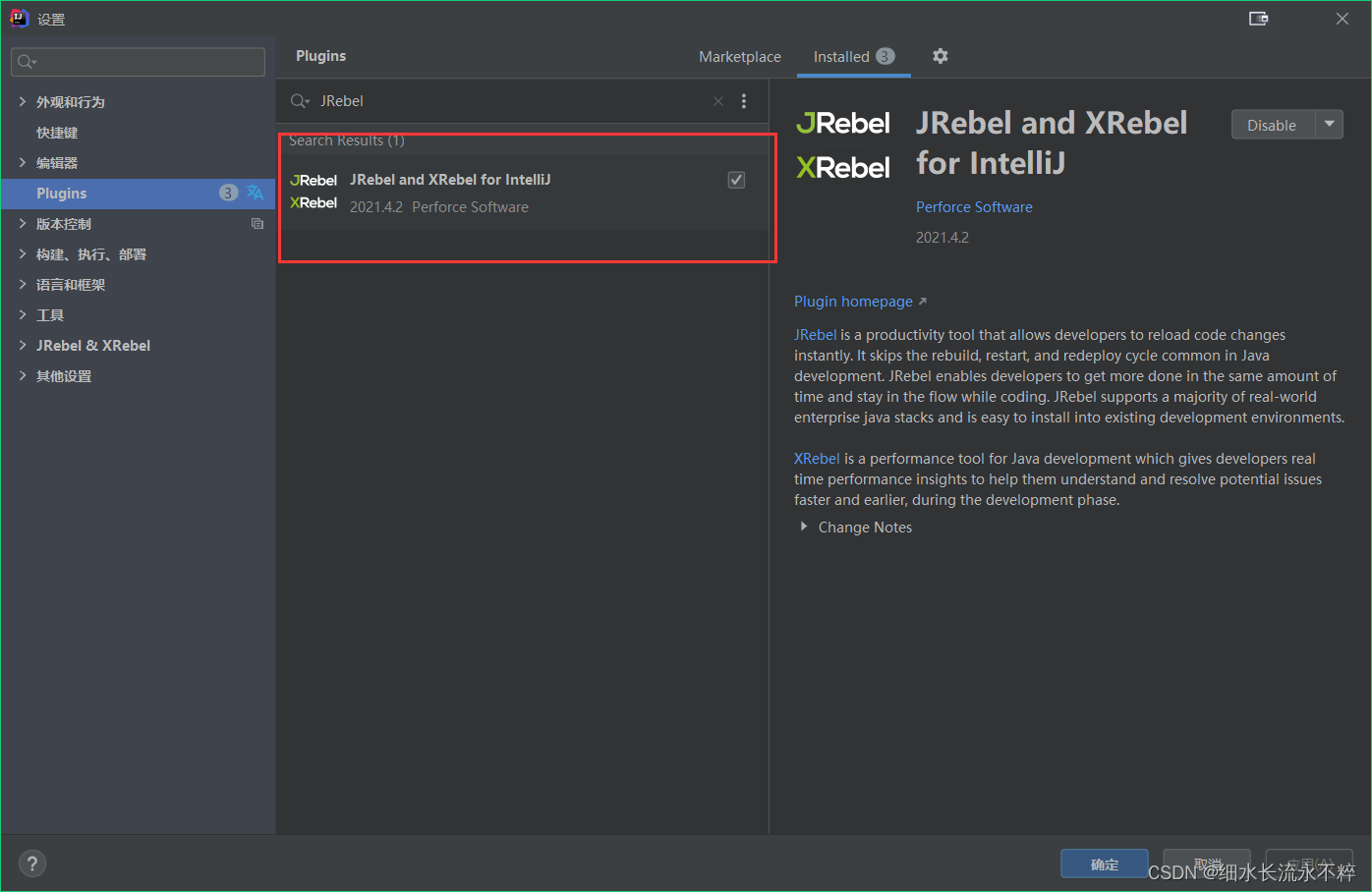Expand the 其他设置 settings node
Image resolution: width=1372 pixels, height=892 pixels.
(23, 375)
